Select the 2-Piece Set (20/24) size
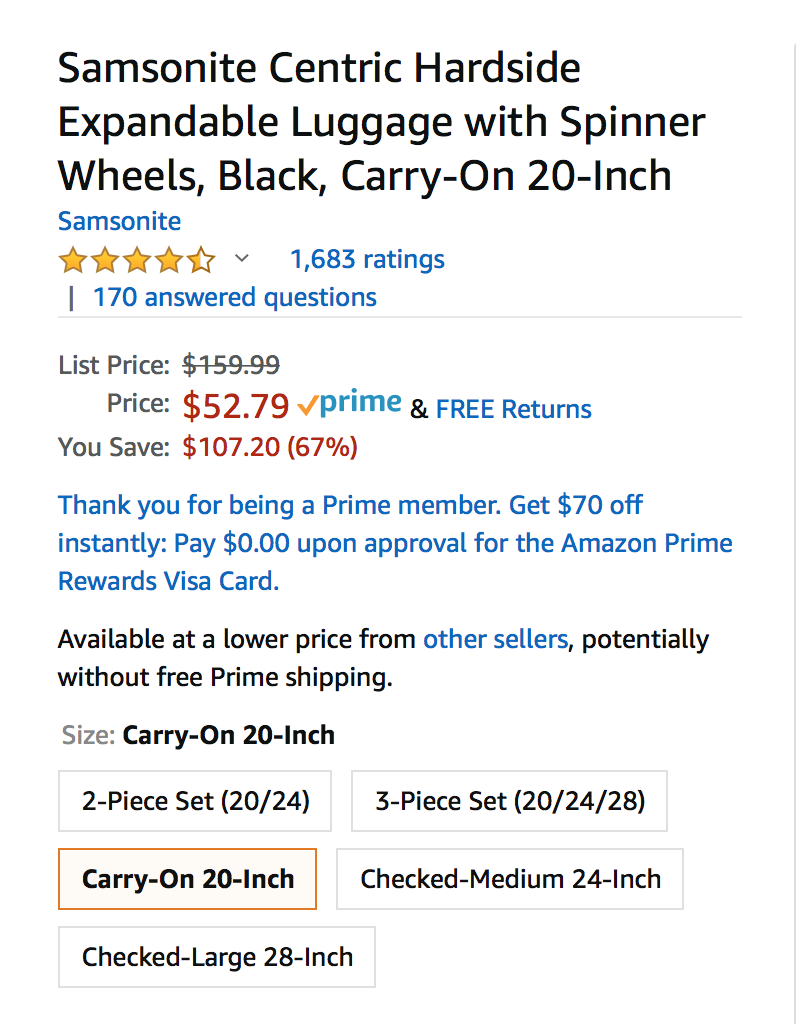The height and width of the screenshot is (1024, 796). (195, 801)
